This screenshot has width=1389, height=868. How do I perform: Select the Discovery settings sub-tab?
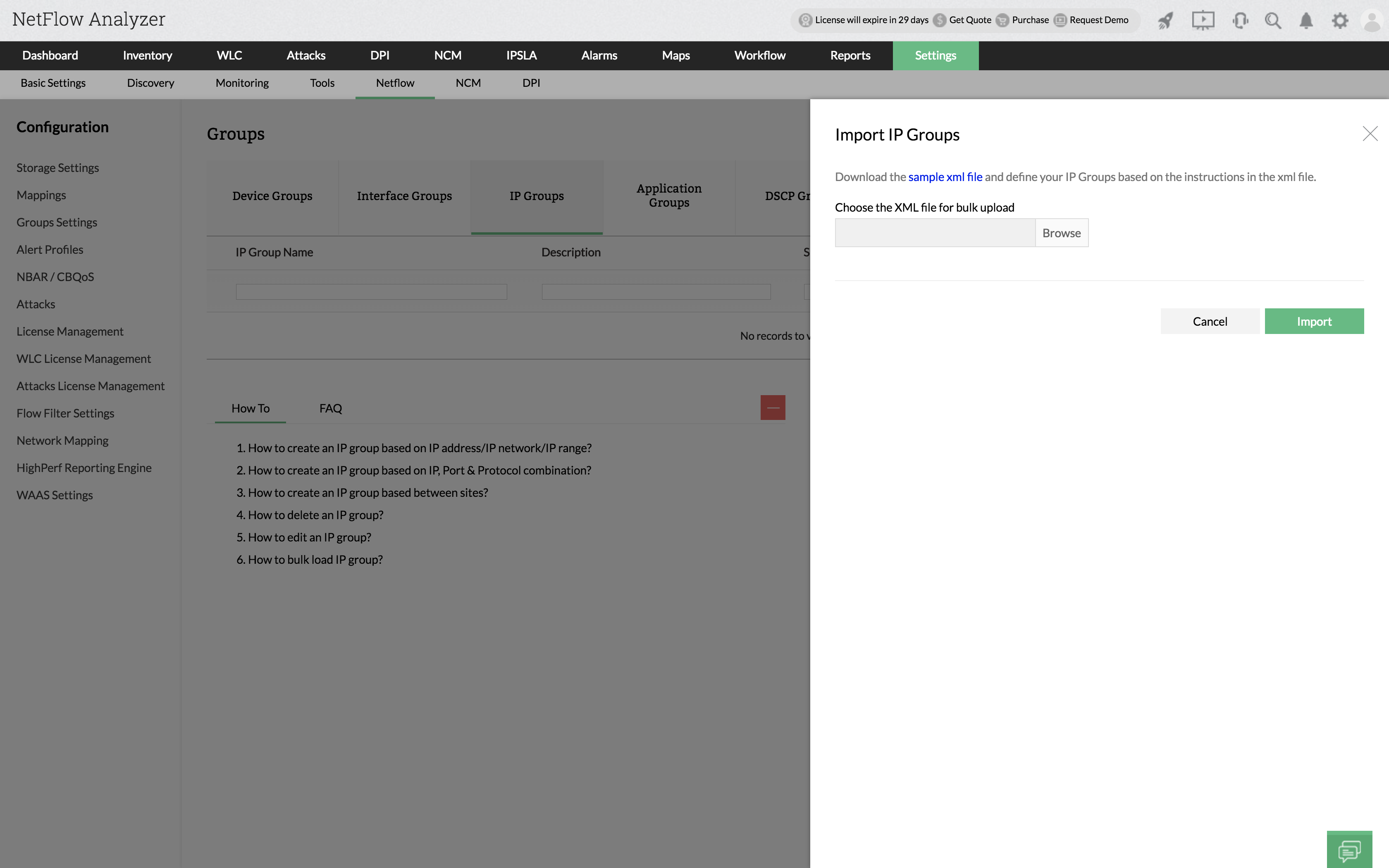click(x=150, y=83)
